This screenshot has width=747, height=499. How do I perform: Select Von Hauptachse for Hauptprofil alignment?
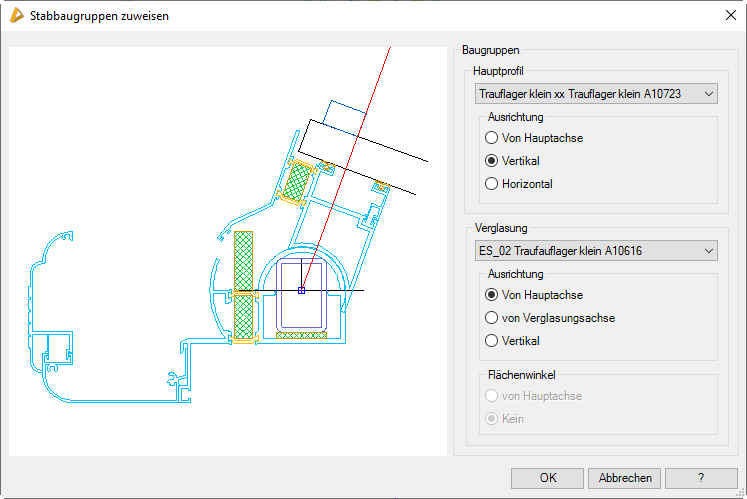(491, 138)
